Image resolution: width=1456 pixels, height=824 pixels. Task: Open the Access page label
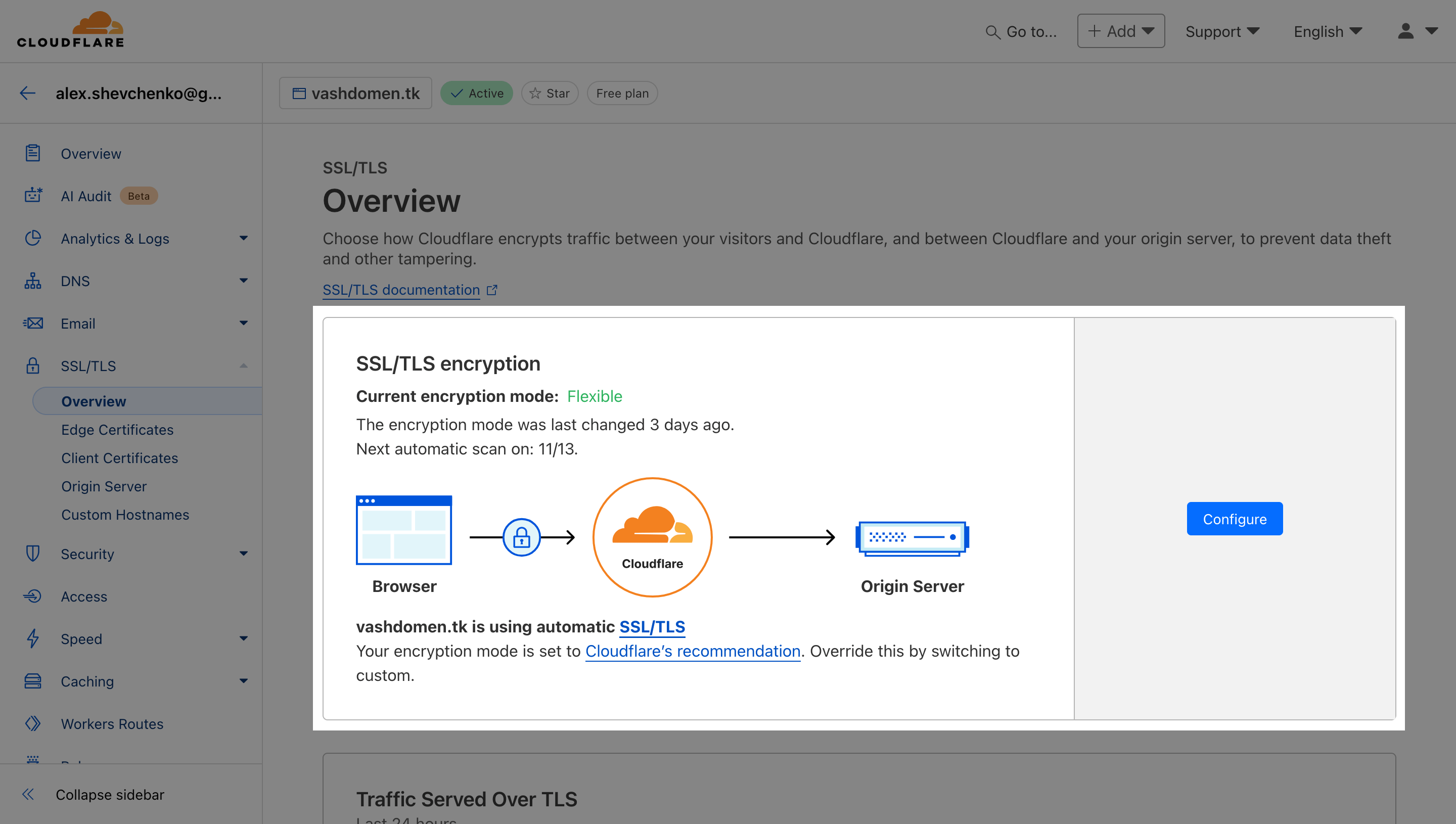click(84, 597)
